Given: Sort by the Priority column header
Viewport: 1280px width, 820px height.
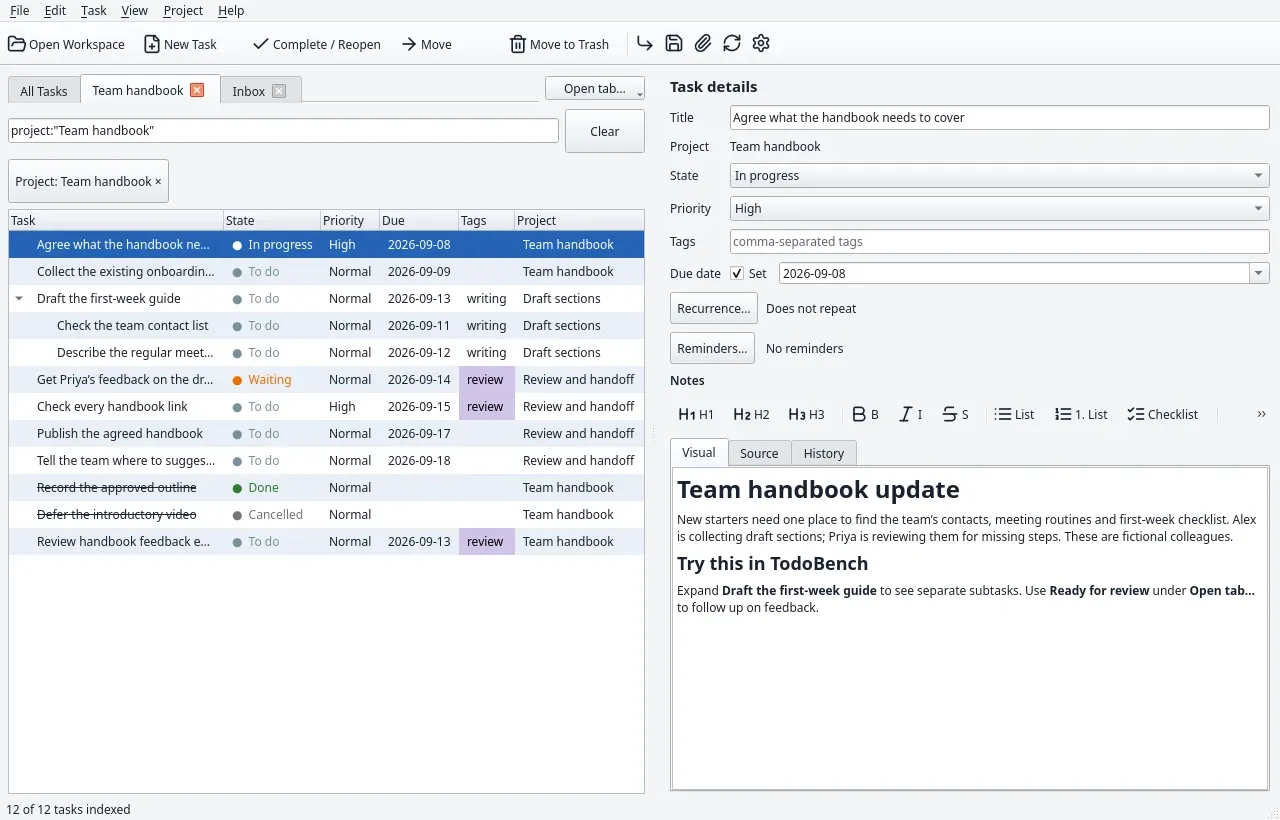Looking at the screenshot, I should pyautogui.click(x=349, y=220).
